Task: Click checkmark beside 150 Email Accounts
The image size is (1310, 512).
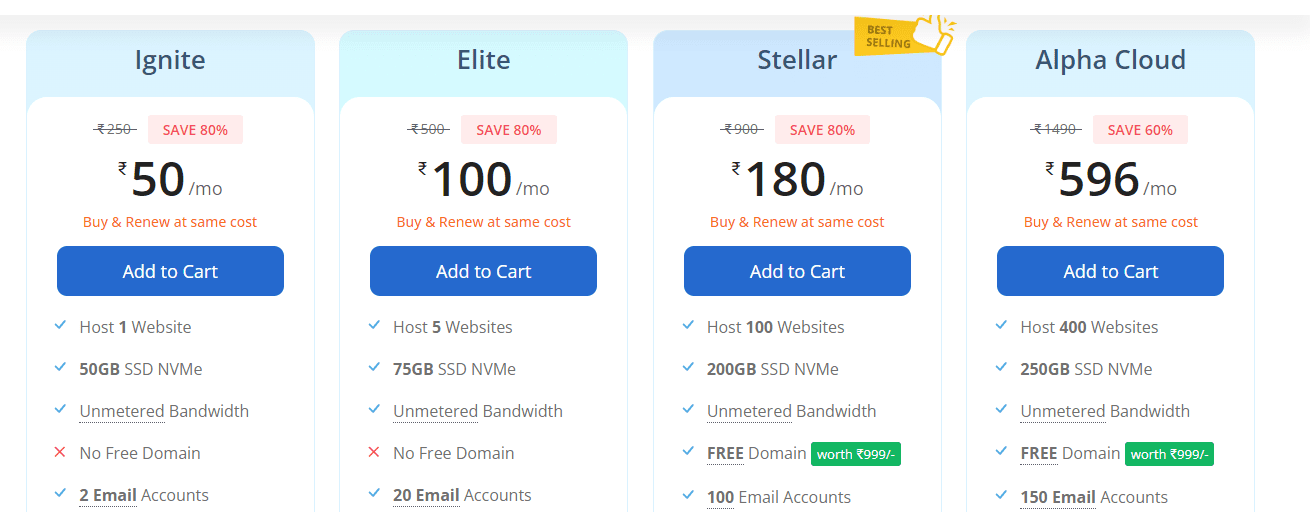Action: click(1002, 496)
